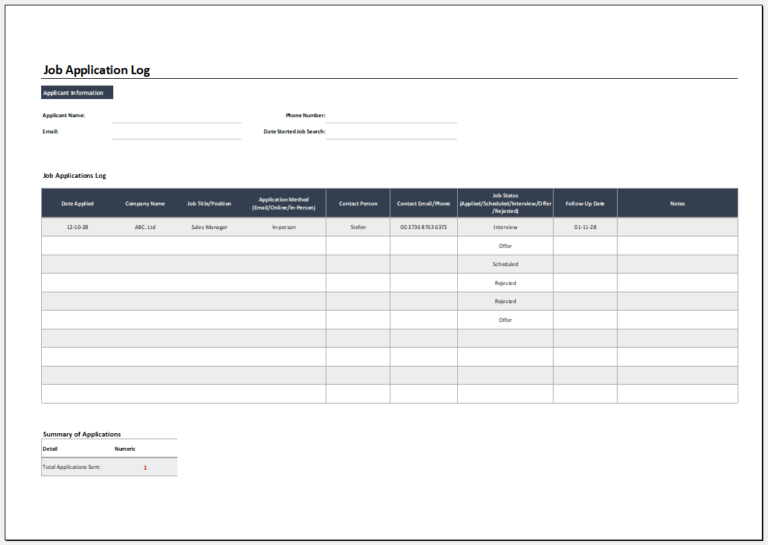The height and width of the screenshot is (545, 768).
Task: Click the Application Method column header
Action: click(284, 204)
